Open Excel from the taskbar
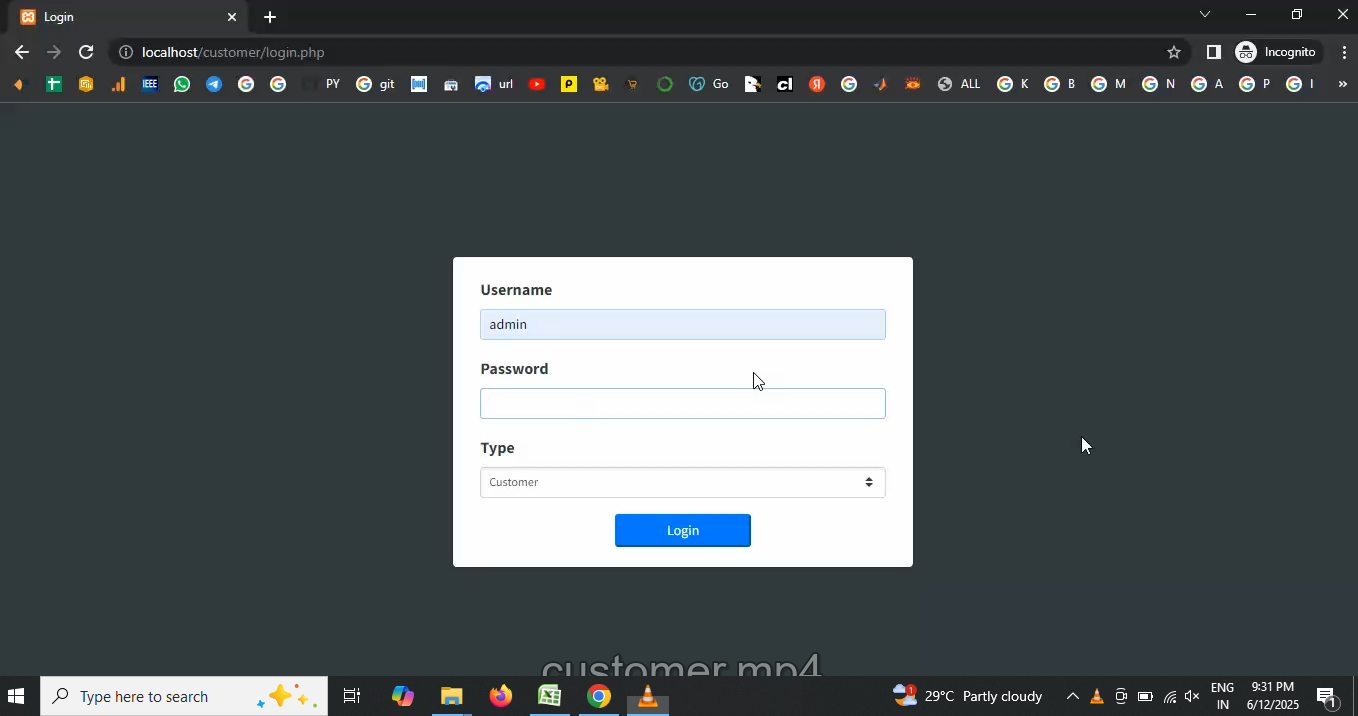The image size is (1358, 716). [550, 696]
